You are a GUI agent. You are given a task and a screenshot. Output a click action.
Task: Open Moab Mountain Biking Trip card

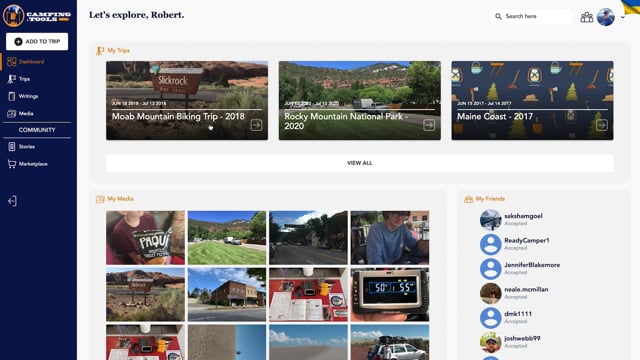(x=187, y=100)
